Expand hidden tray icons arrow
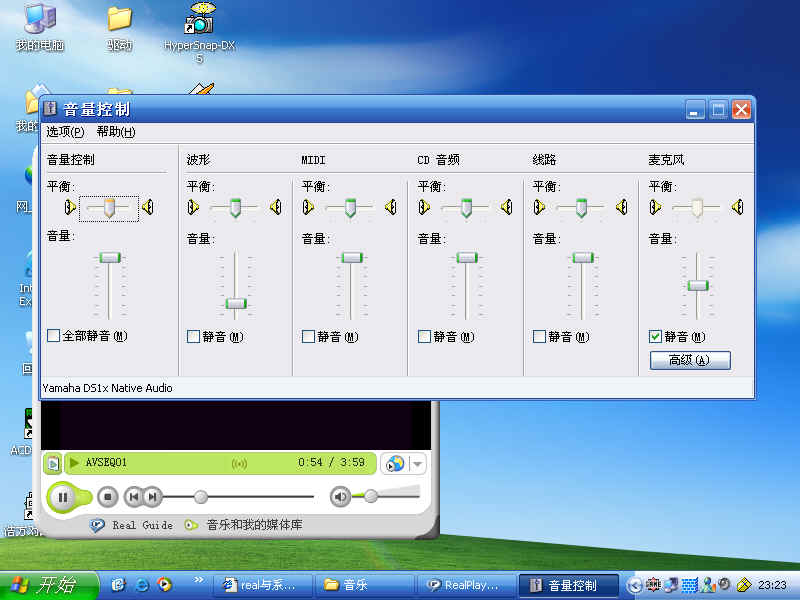Screen dimensions: 800x600 [634, 585]
